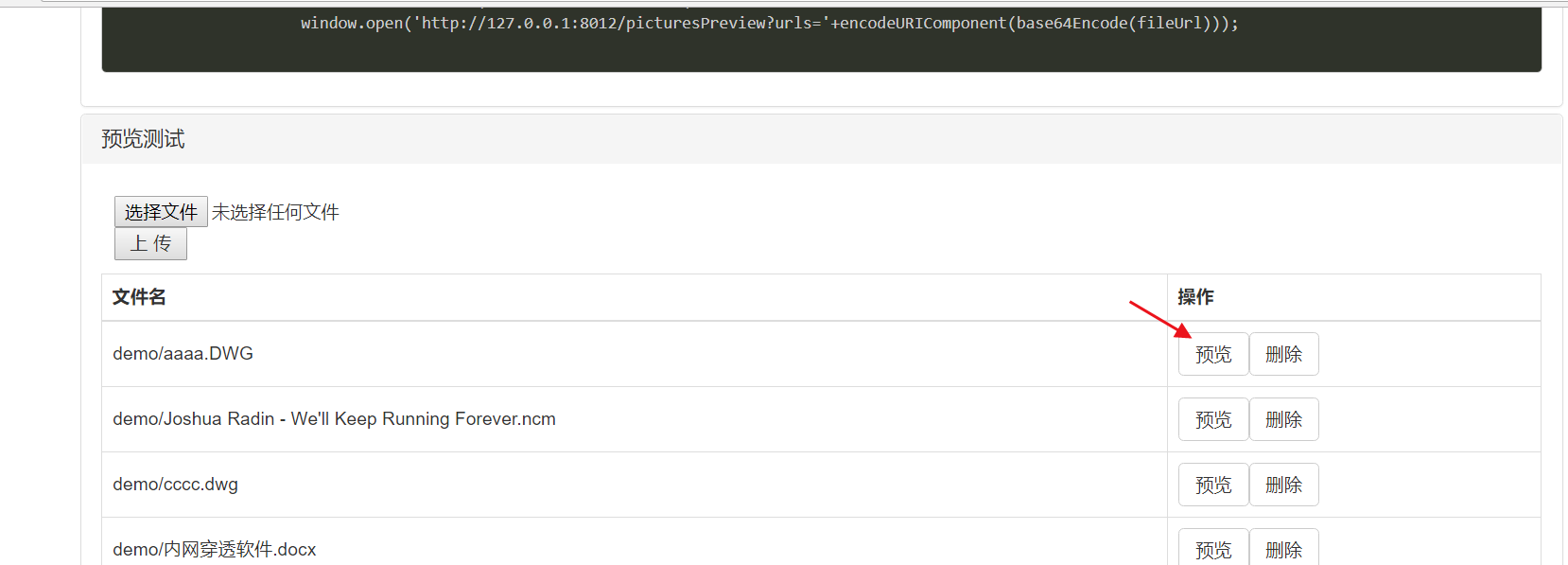1568x565 pixels.
Task: Click the 预览测试 section title
Action: [142, 138]
